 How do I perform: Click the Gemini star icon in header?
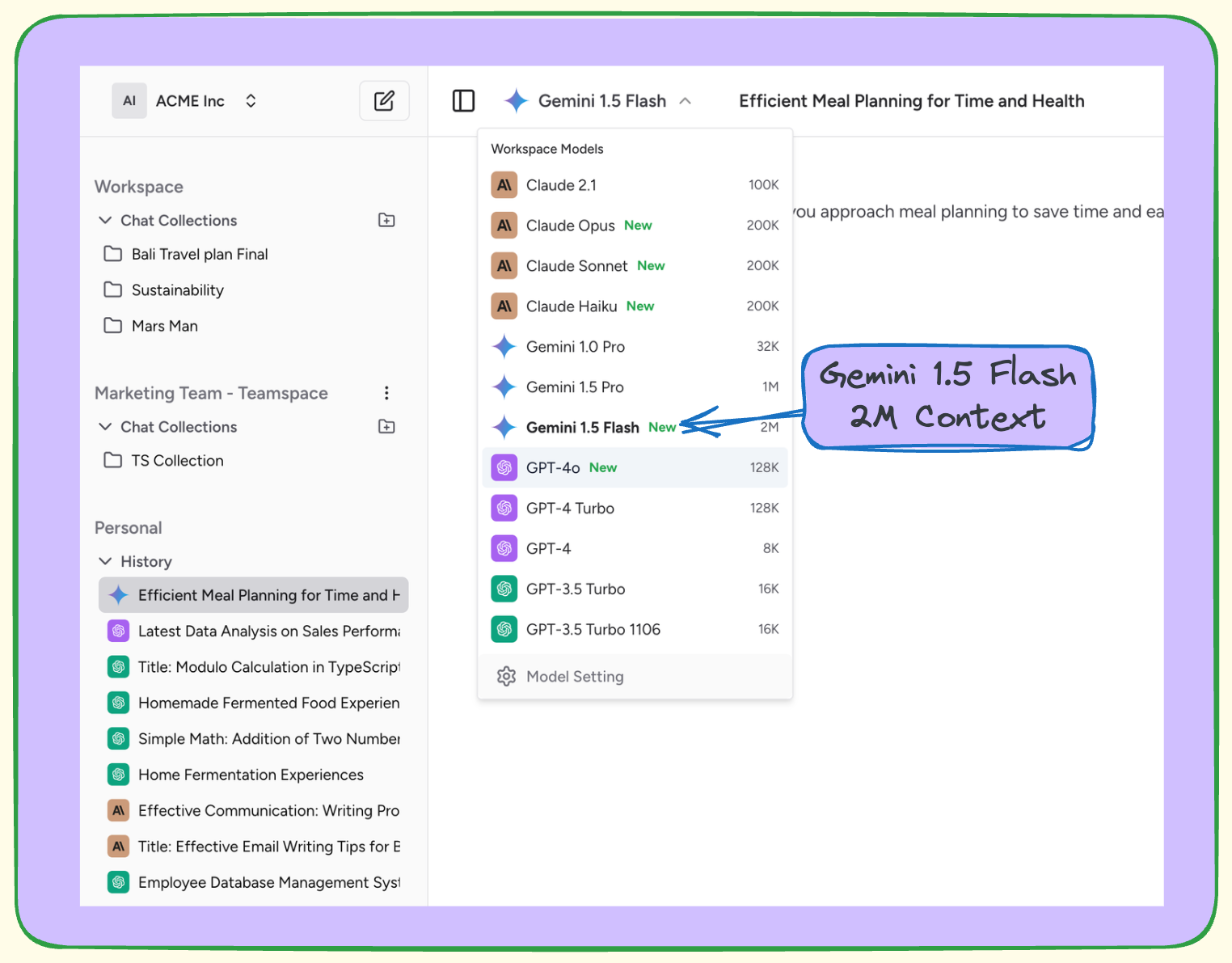(x=517, y=101)
